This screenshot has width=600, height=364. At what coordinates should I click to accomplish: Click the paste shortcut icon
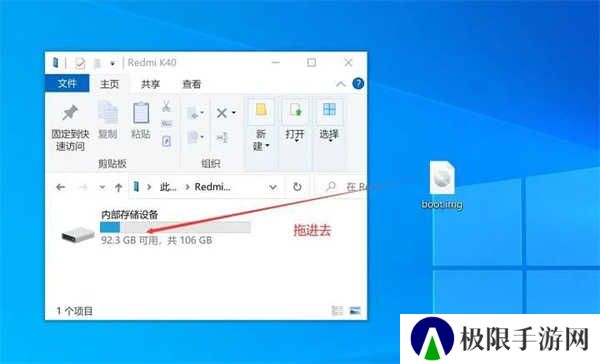coord(166,141)
